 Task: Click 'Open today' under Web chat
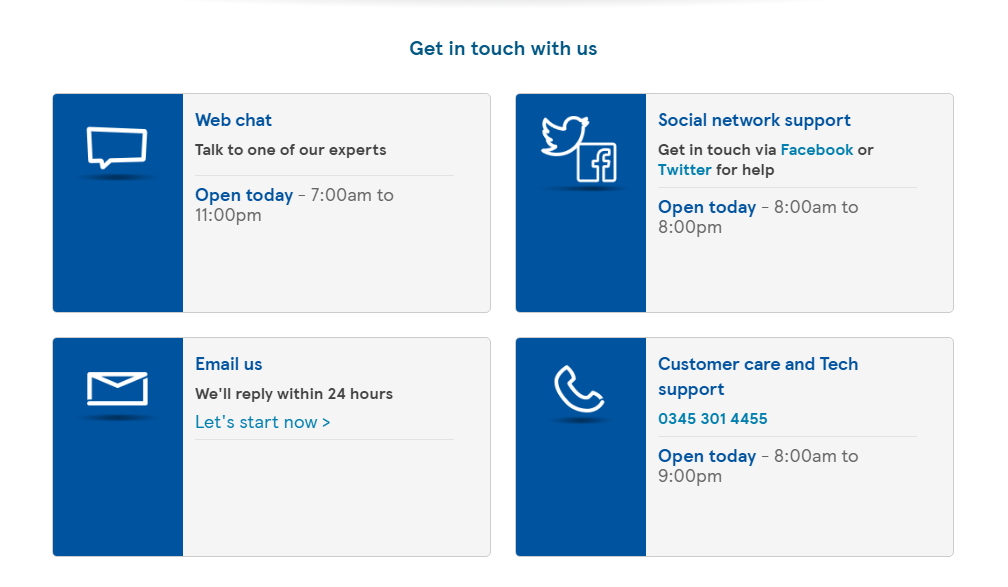(244, 195)
